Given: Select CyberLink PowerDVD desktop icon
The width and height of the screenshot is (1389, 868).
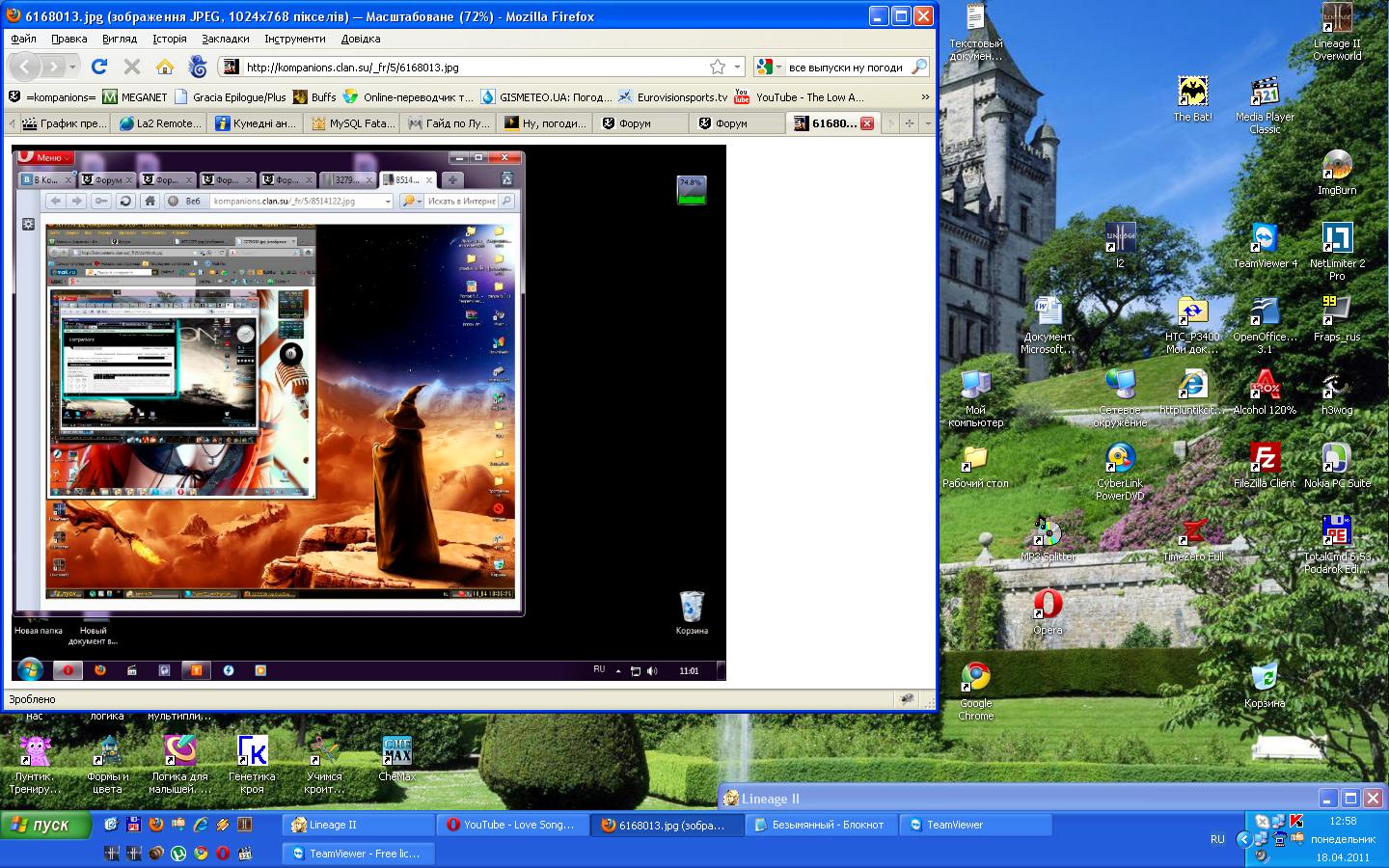Looking at the screenshot, I should [x=1120, y=472].
